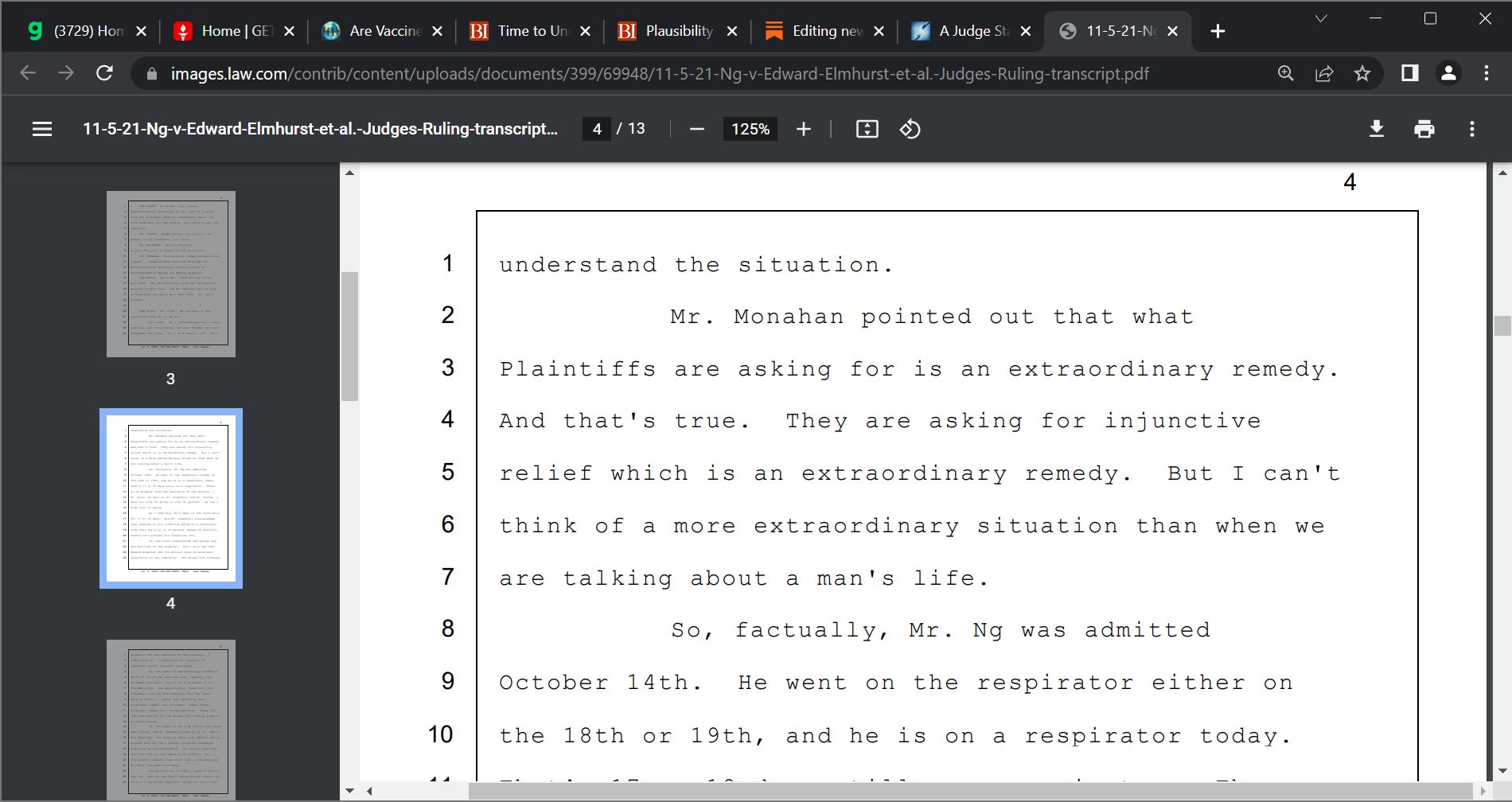1512x802 pixels.
Task: Click the text 'understand the situation.'
Action: tap(696, 264)
